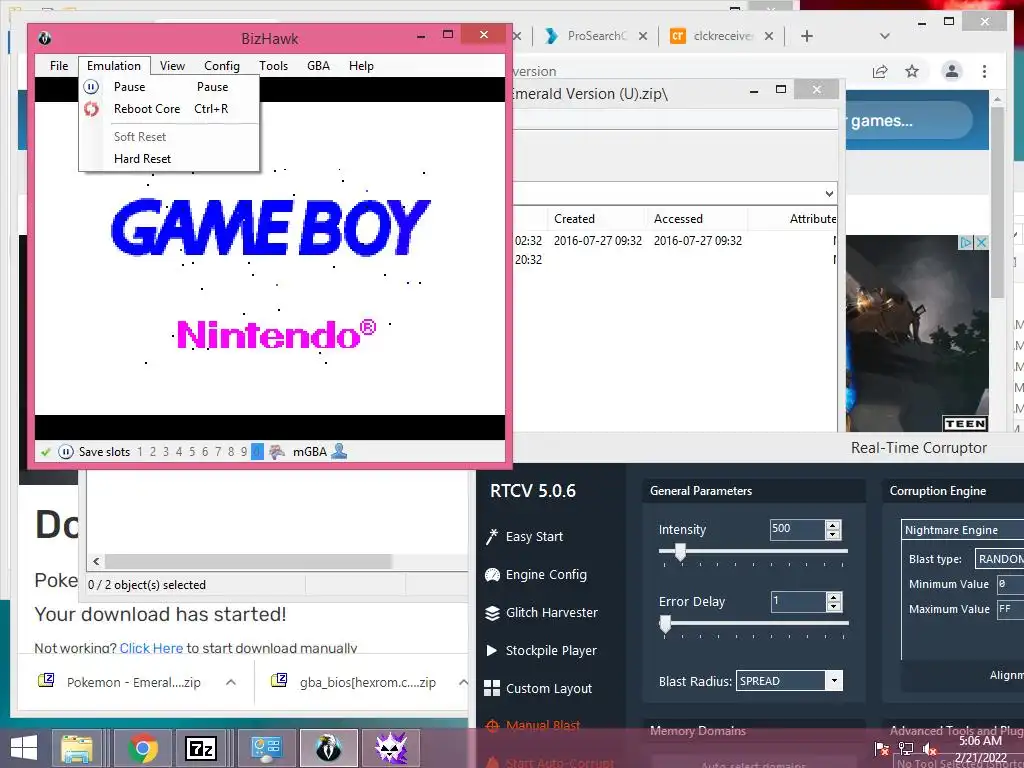
Task: Open a new Chrome tab
Action: click(807, 36)
